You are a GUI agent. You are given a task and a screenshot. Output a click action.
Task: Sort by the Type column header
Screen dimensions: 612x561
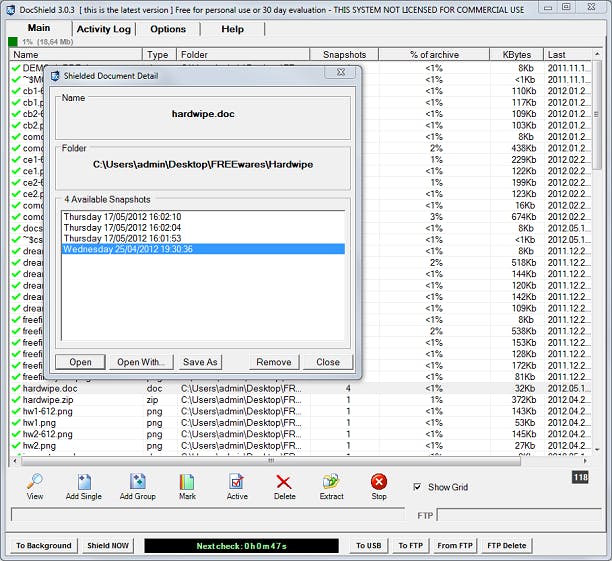click(159, 55)
